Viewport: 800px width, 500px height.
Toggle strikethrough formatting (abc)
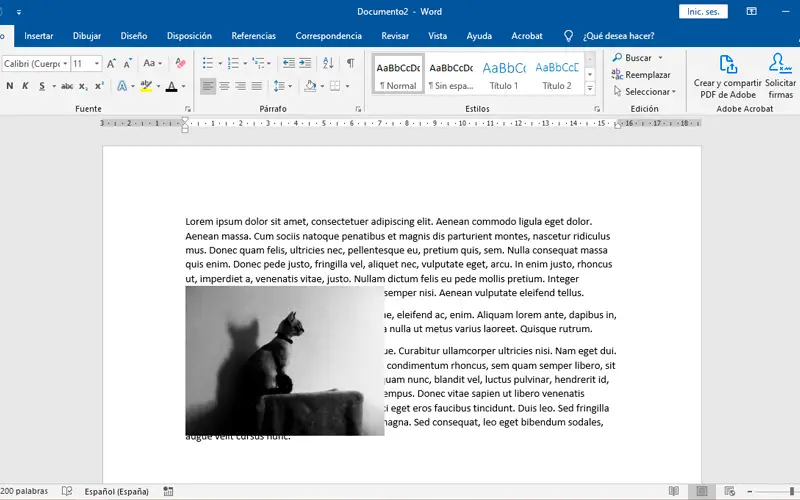(66, 87)
